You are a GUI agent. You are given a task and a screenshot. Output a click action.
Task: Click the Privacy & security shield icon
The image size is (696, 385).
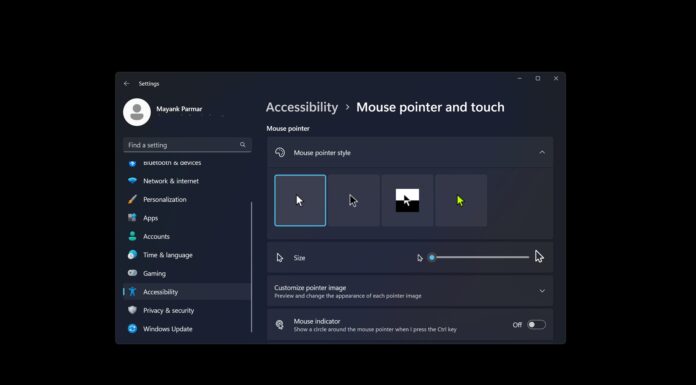coord(132,310)
